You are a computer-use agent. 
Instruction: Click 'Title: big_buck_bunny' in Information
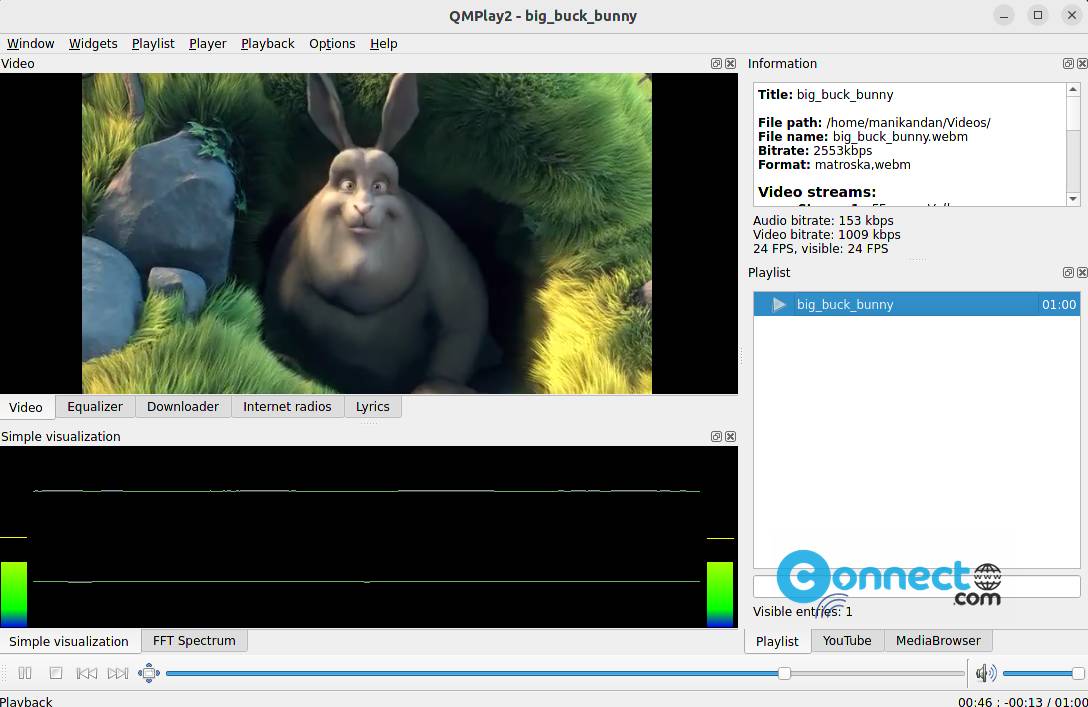[x=825, y=94]
